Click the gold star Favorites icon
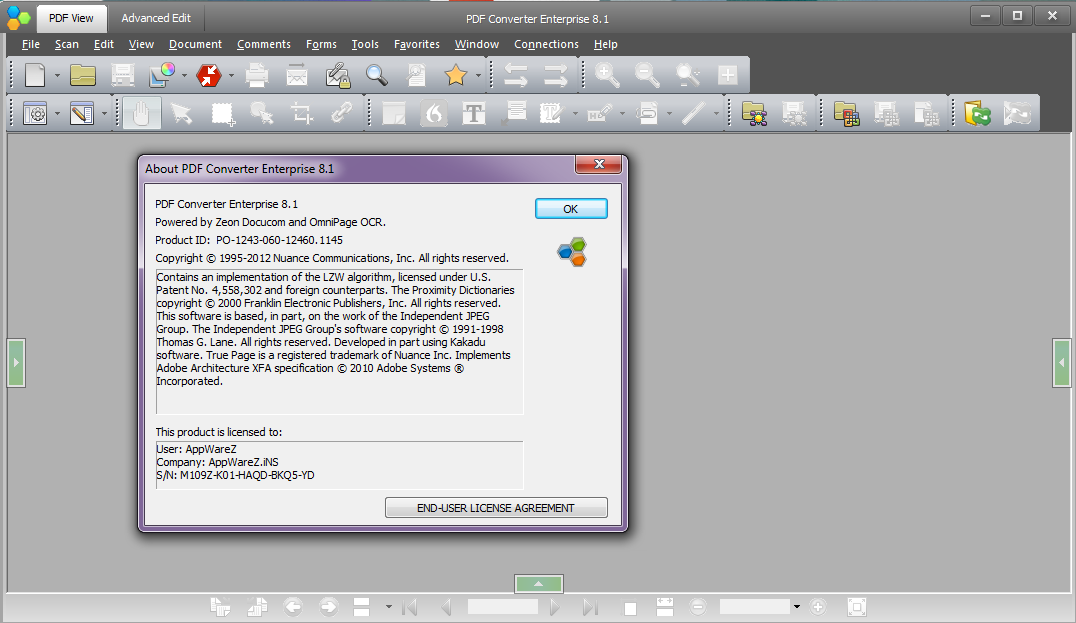Viewport: 1076px width, 623px height. click(456, 75)
